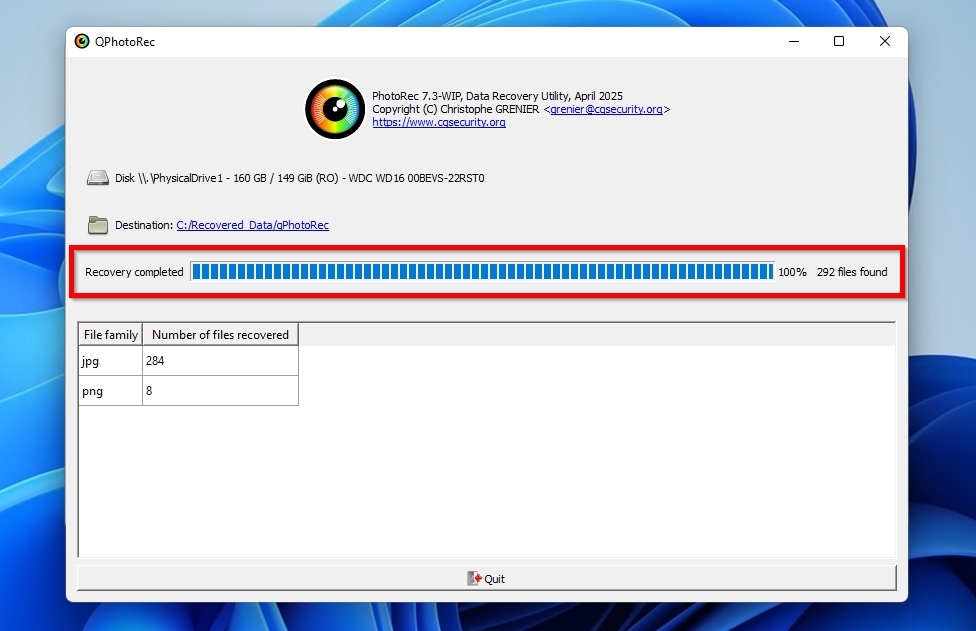Click the destination folder icon

point(98,225)
